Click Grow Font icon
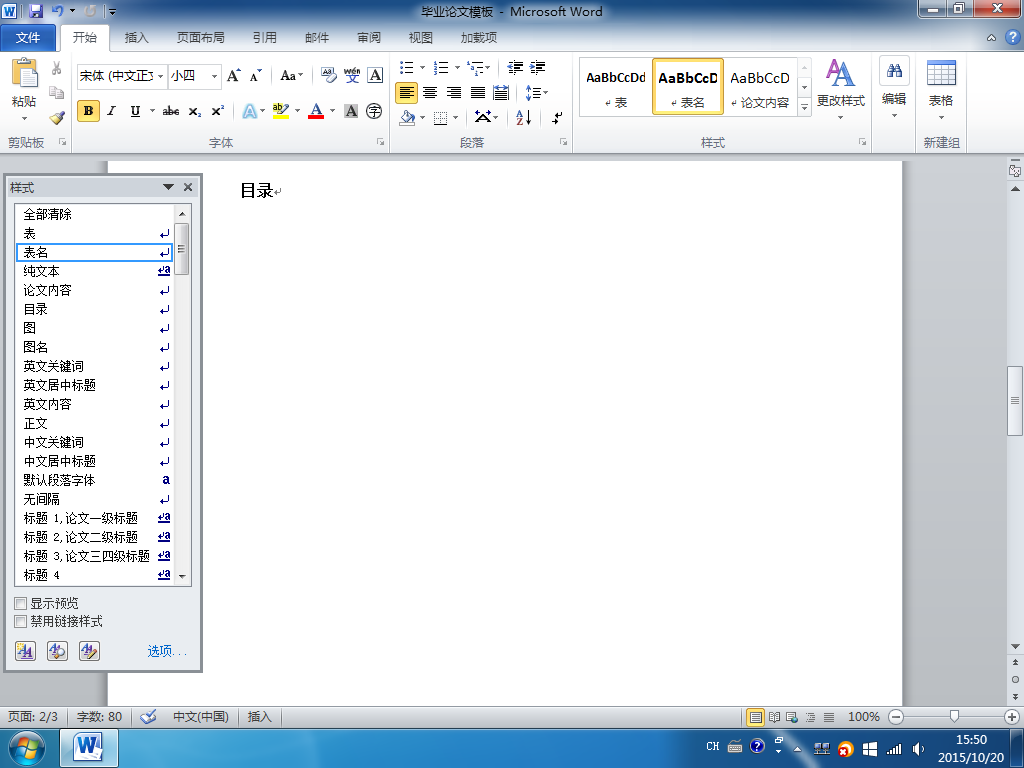Screen dimensions: 1024x768 [234, 76]
